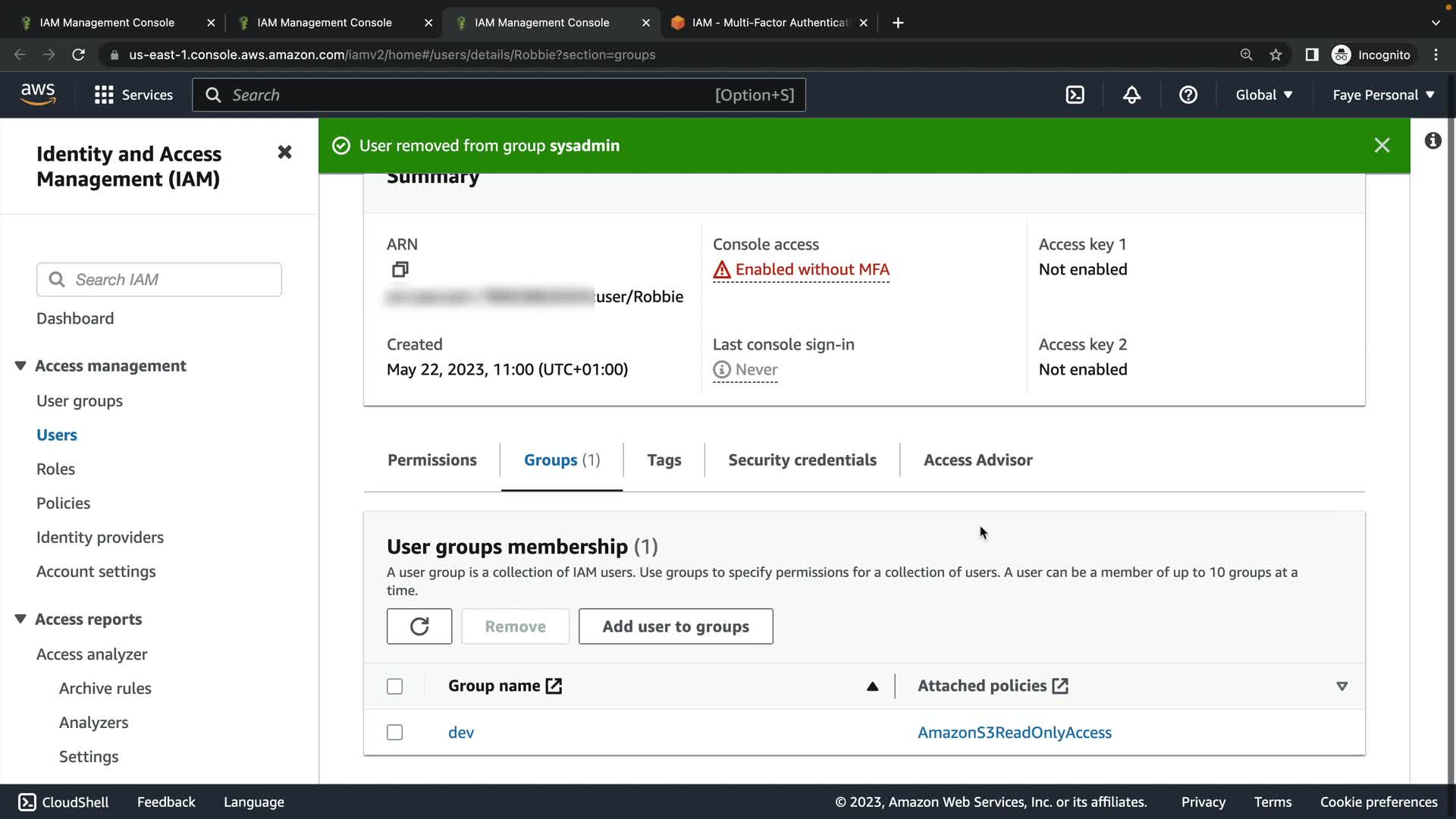Open the Faye Personal account menu
The height and width of the screenshot is (819, 1456).
1383,95
